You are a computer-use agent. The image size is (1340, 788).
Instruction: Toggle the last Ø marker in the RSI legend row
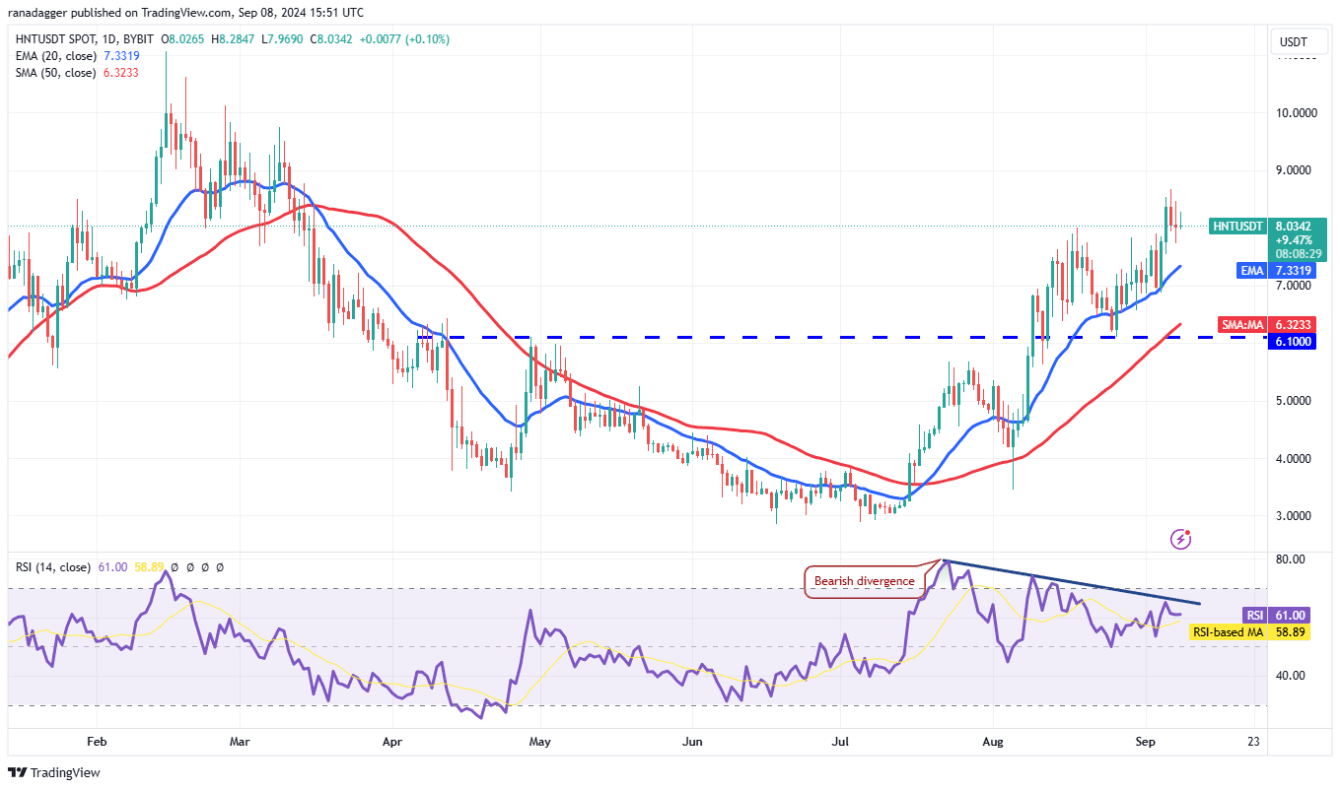click(x=219, y=567)
